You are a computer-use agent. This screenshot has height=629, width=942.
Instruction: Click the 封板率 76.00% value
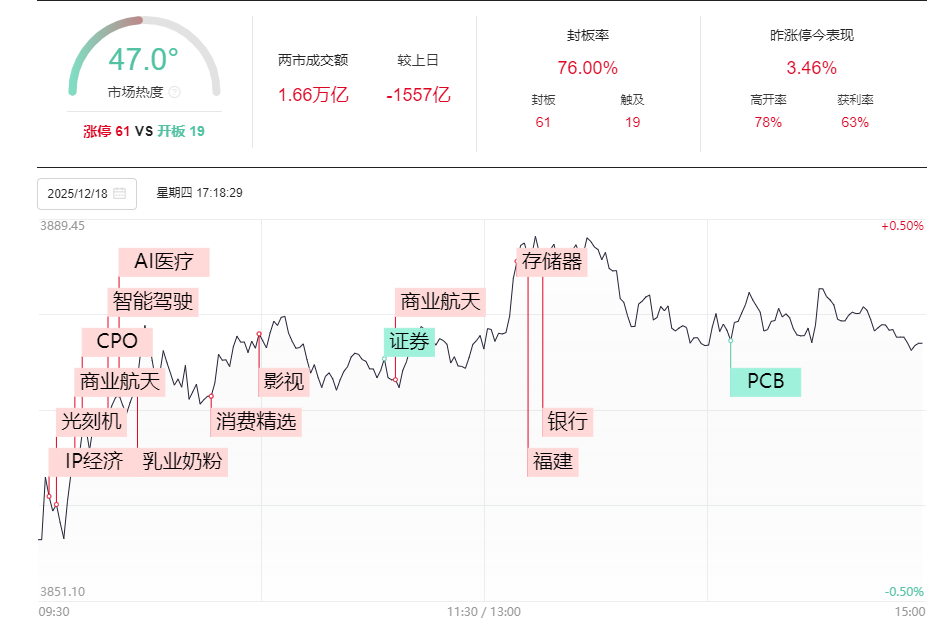coord(587,68)
